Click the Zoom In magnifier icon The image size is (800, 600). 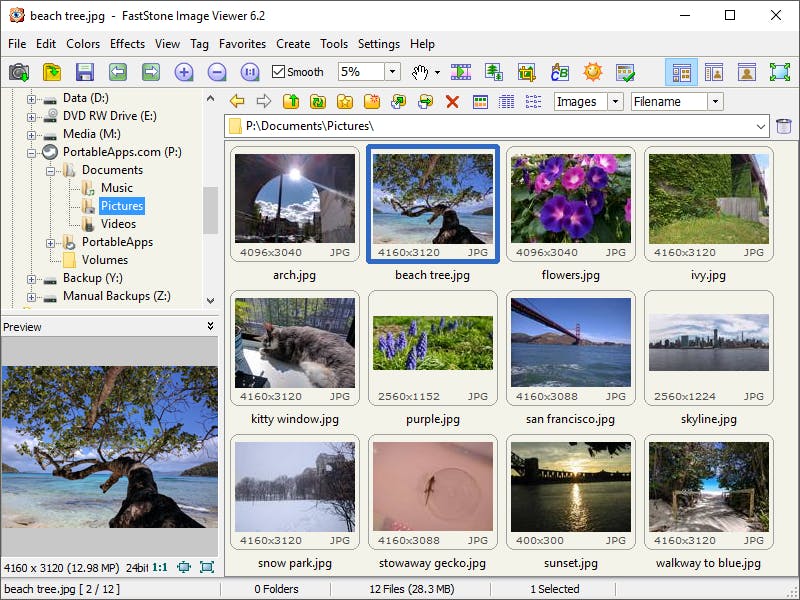[184, 72]
